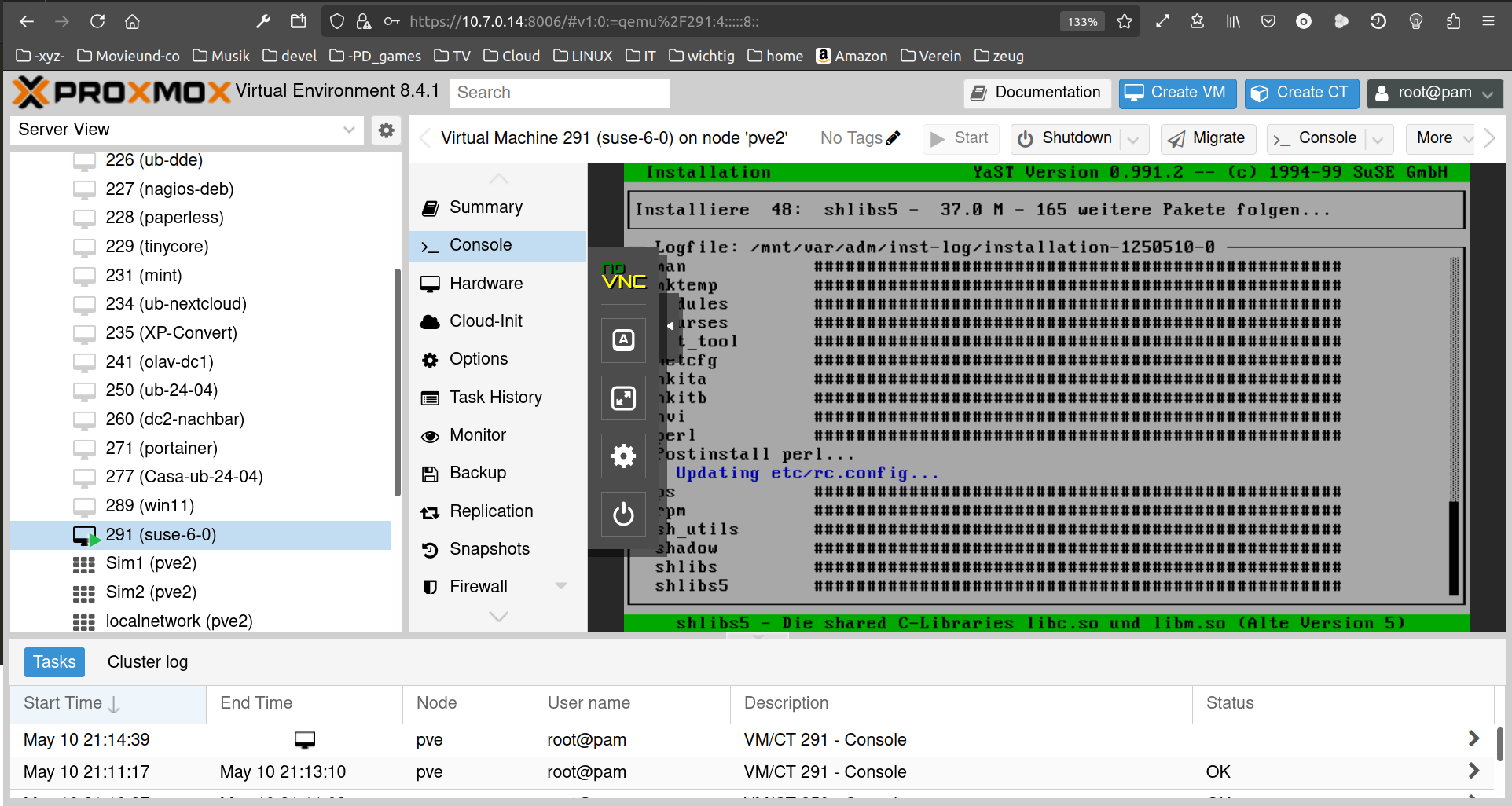
Task: Select storage Sim1 (pve2)
Action: [200, 563]
